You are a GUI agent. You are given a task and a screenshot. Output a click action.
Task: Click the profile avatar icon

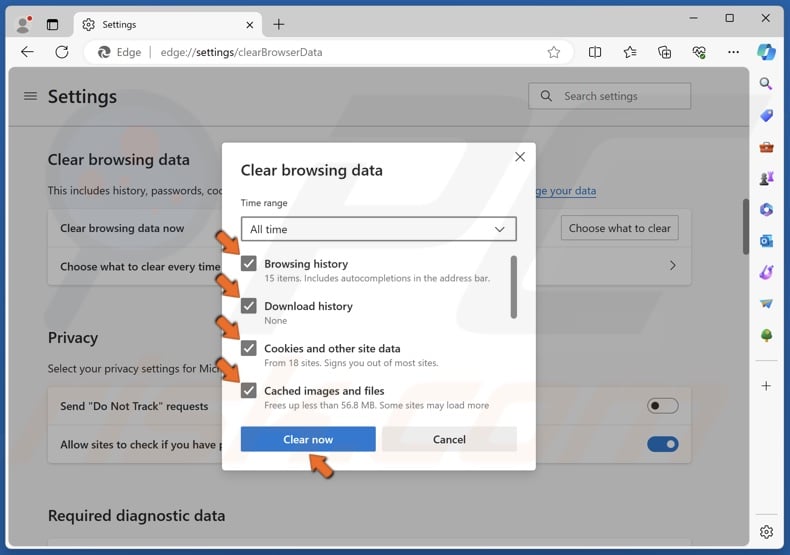click(x=23, y=24)
